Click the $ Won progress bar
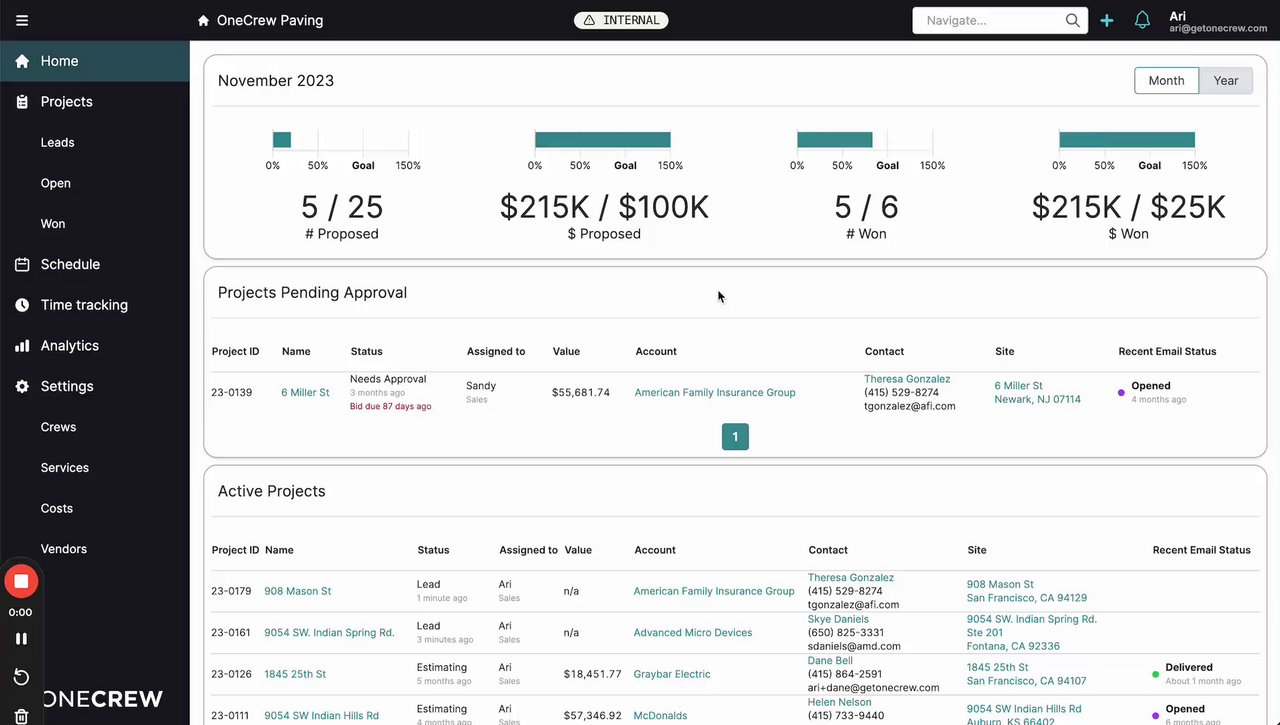 1127,140
